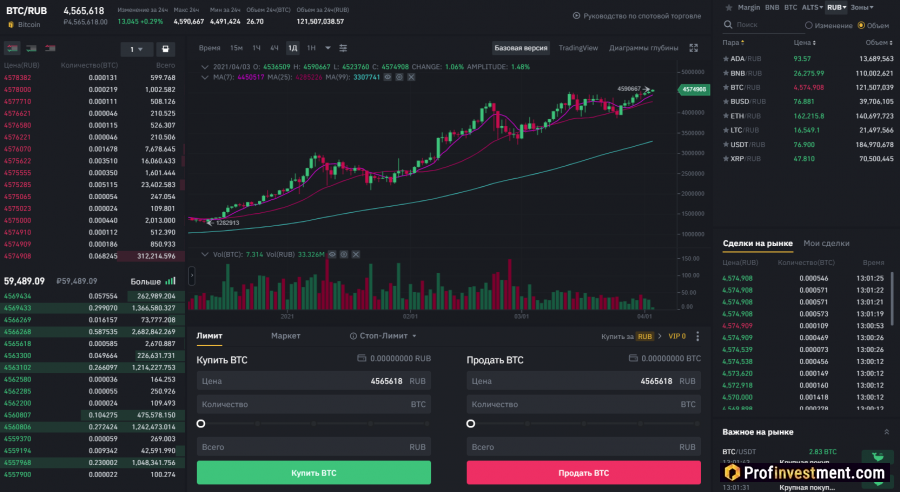Screen dimensions: 900x492
Task: Click the red Продать BTC button
Action: (x=583, y=472)
